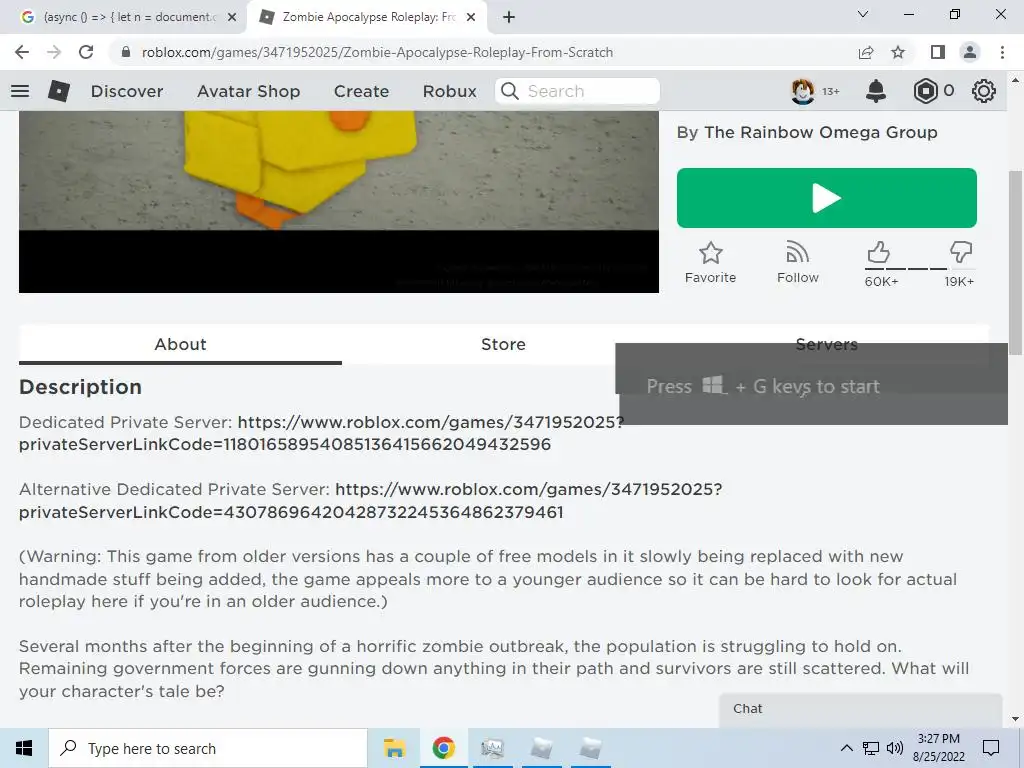The width and height of the screenshot is (1024, 768).
Task: Open Chrome from the taskbar
Action: pos(443,748)
